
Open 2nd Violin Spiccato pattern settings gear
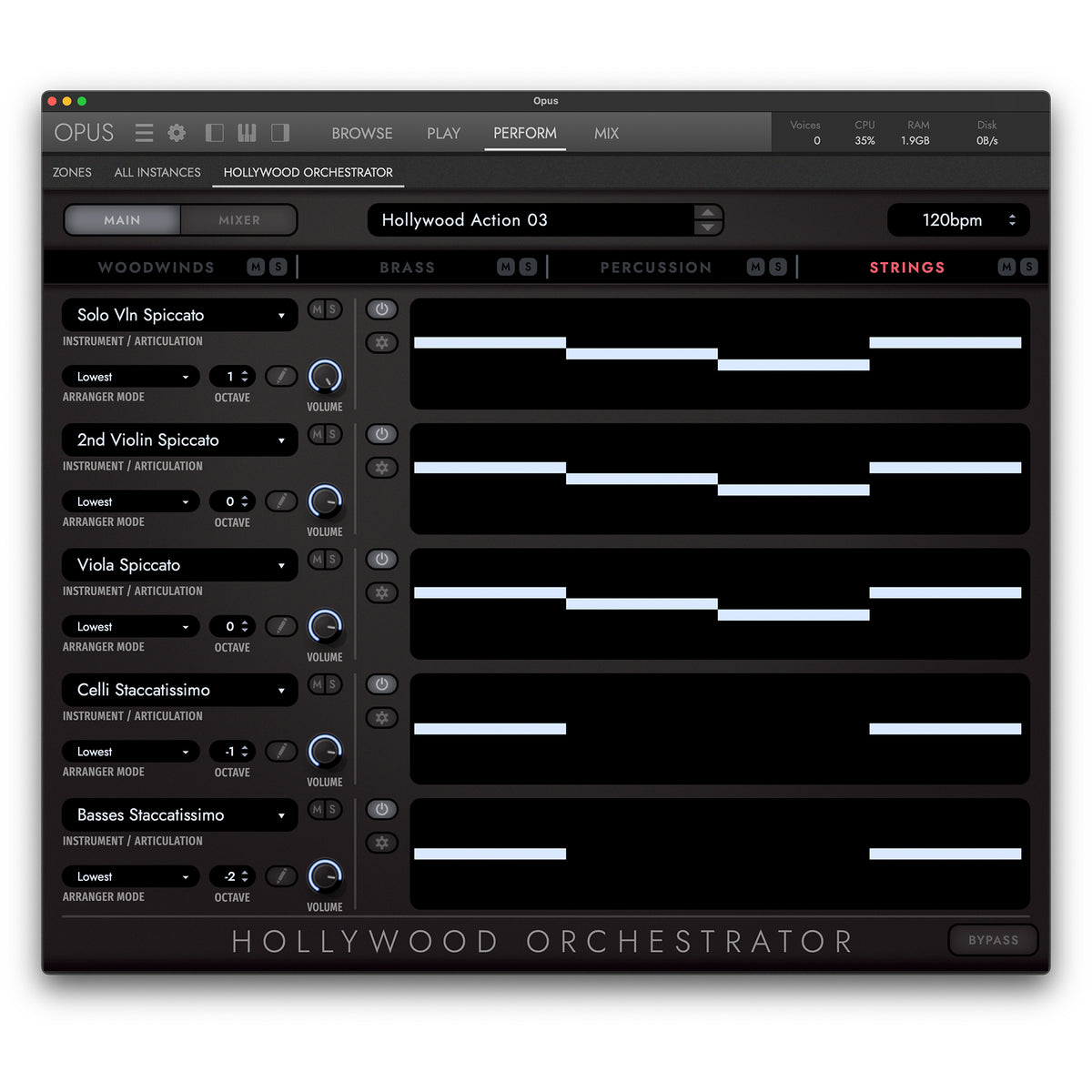coord(382,468)
